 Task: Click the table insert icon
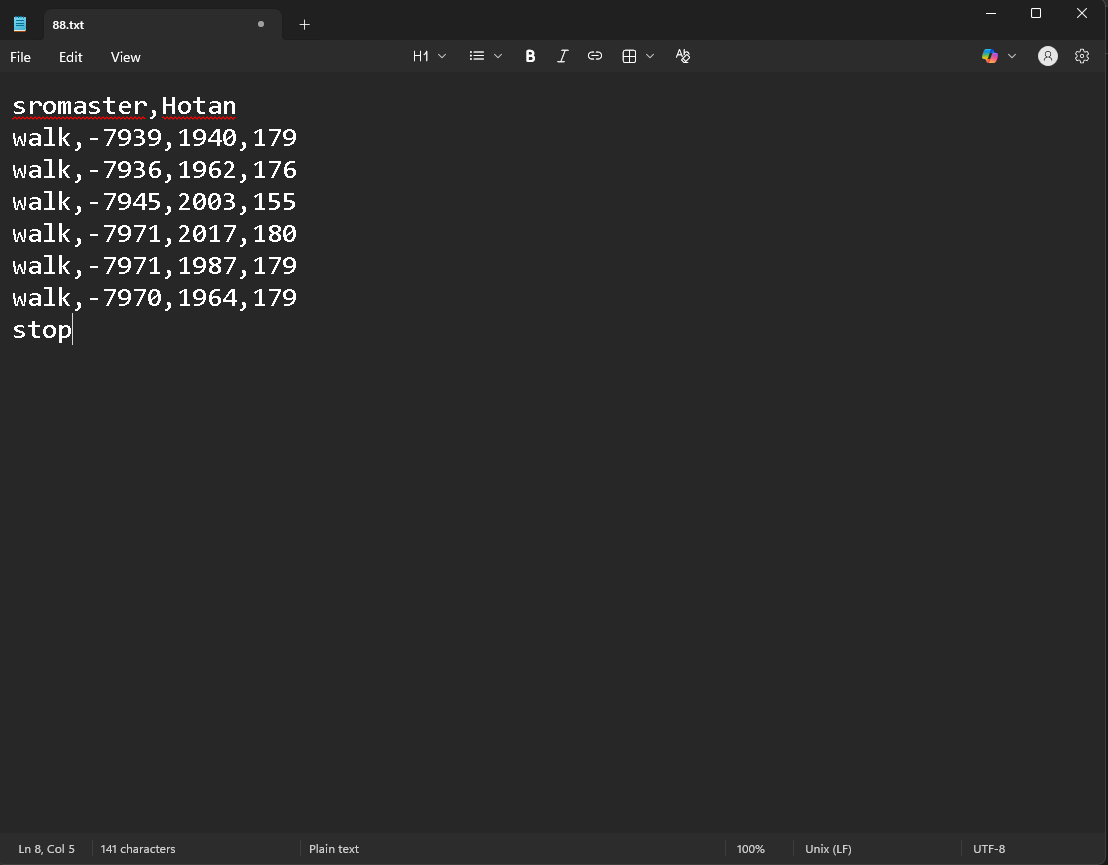629,57
